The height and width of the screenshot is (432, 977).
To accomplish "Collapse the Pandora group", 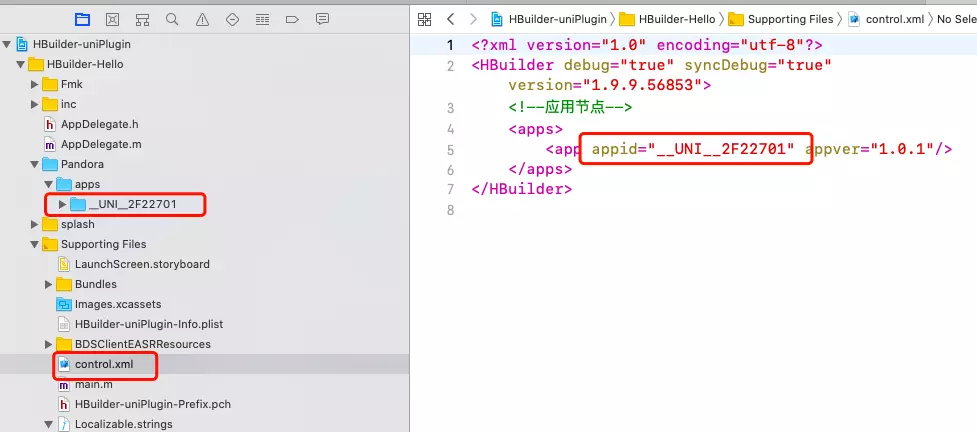I will (34, 164).
